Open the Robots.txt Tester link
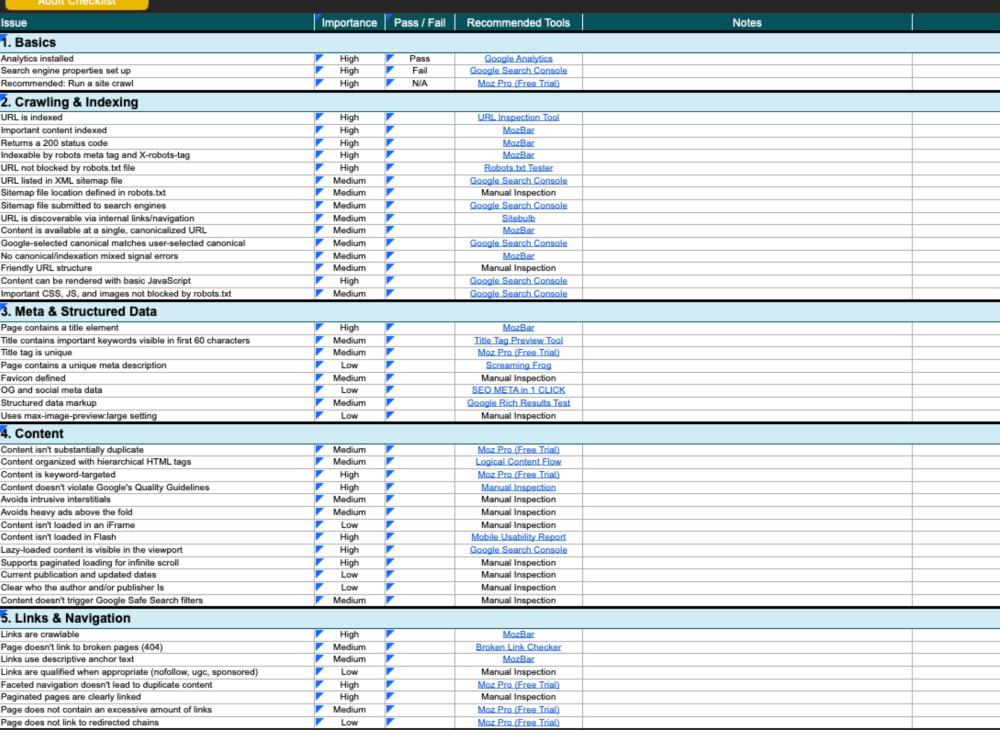Viewport: 1000px width, 750px height. click(x=518, y=168)
